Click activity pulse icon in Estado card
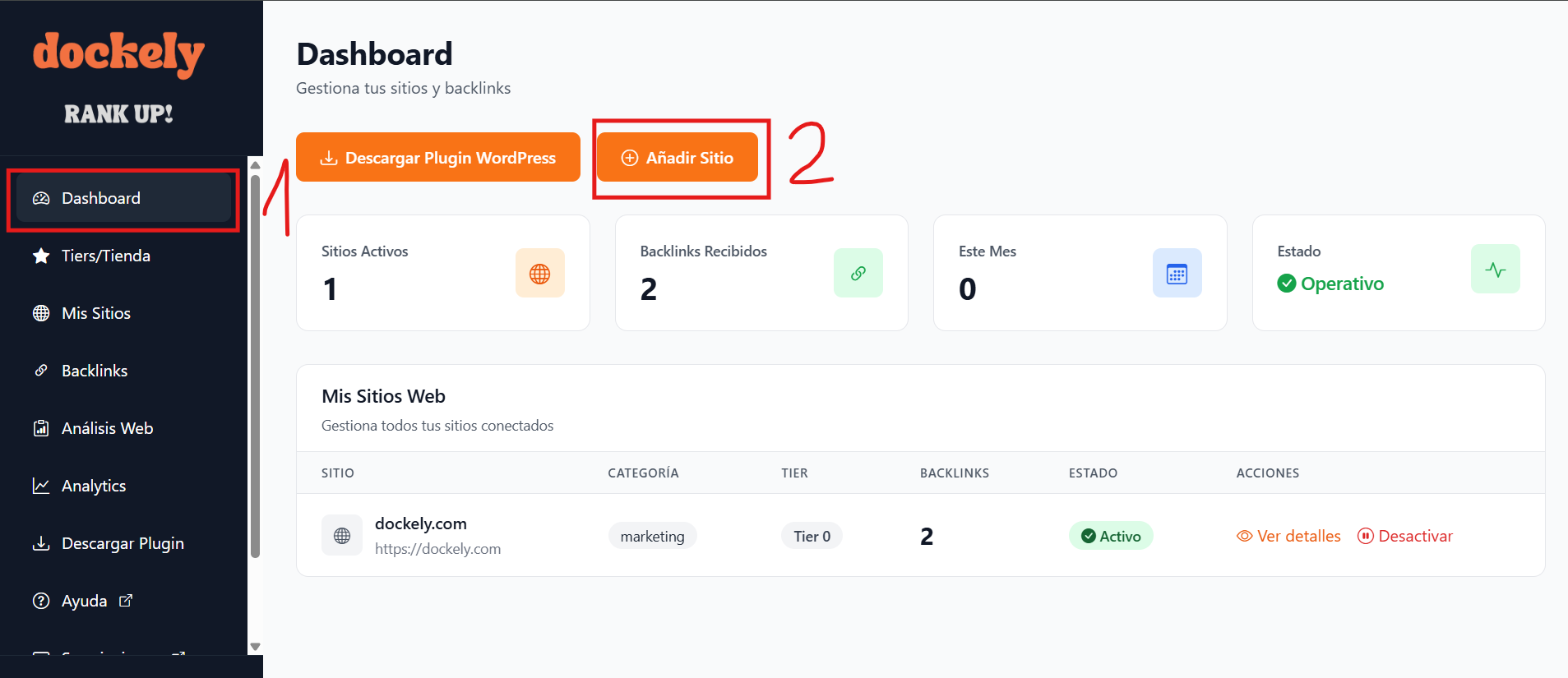The height and width of the screenshot is (678, 1568). point(1495,270)
